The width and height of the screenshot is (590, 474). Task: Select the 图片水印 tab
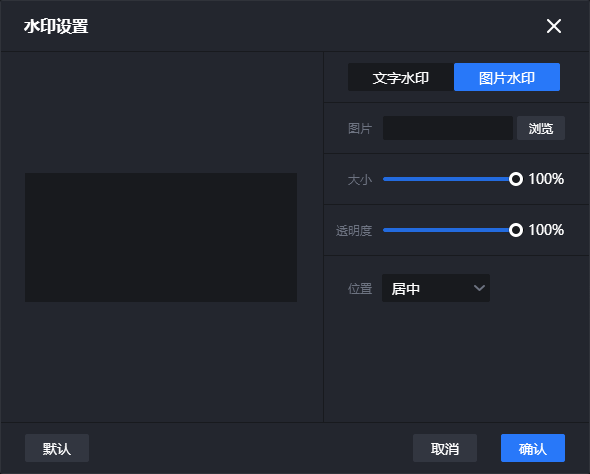pos(507,77)
